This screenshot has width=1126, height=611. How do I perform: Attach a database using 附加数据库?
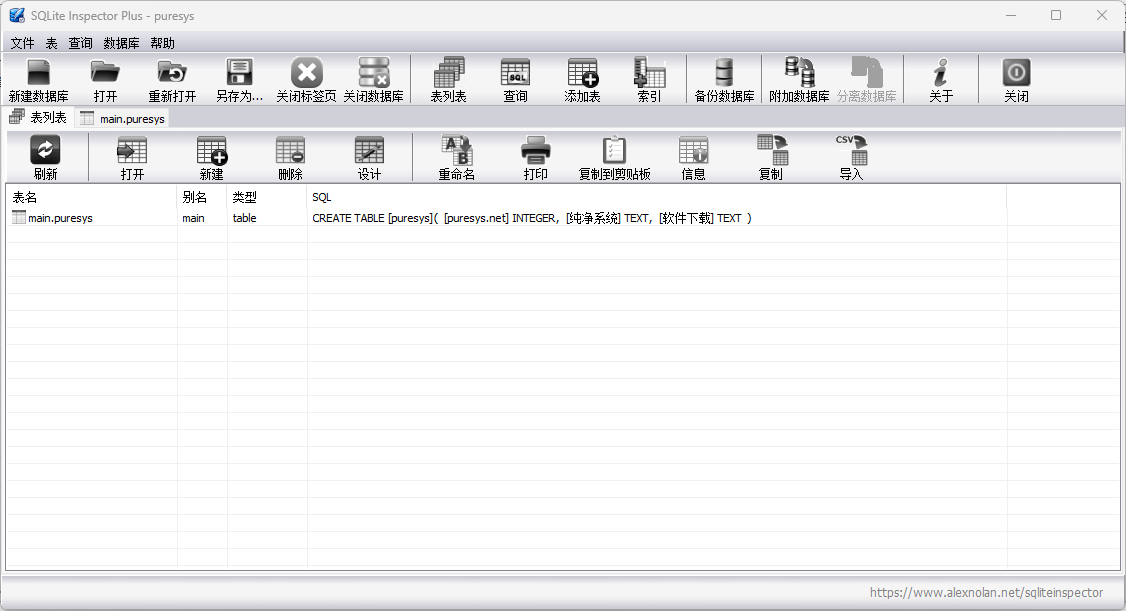click(797, 78)
